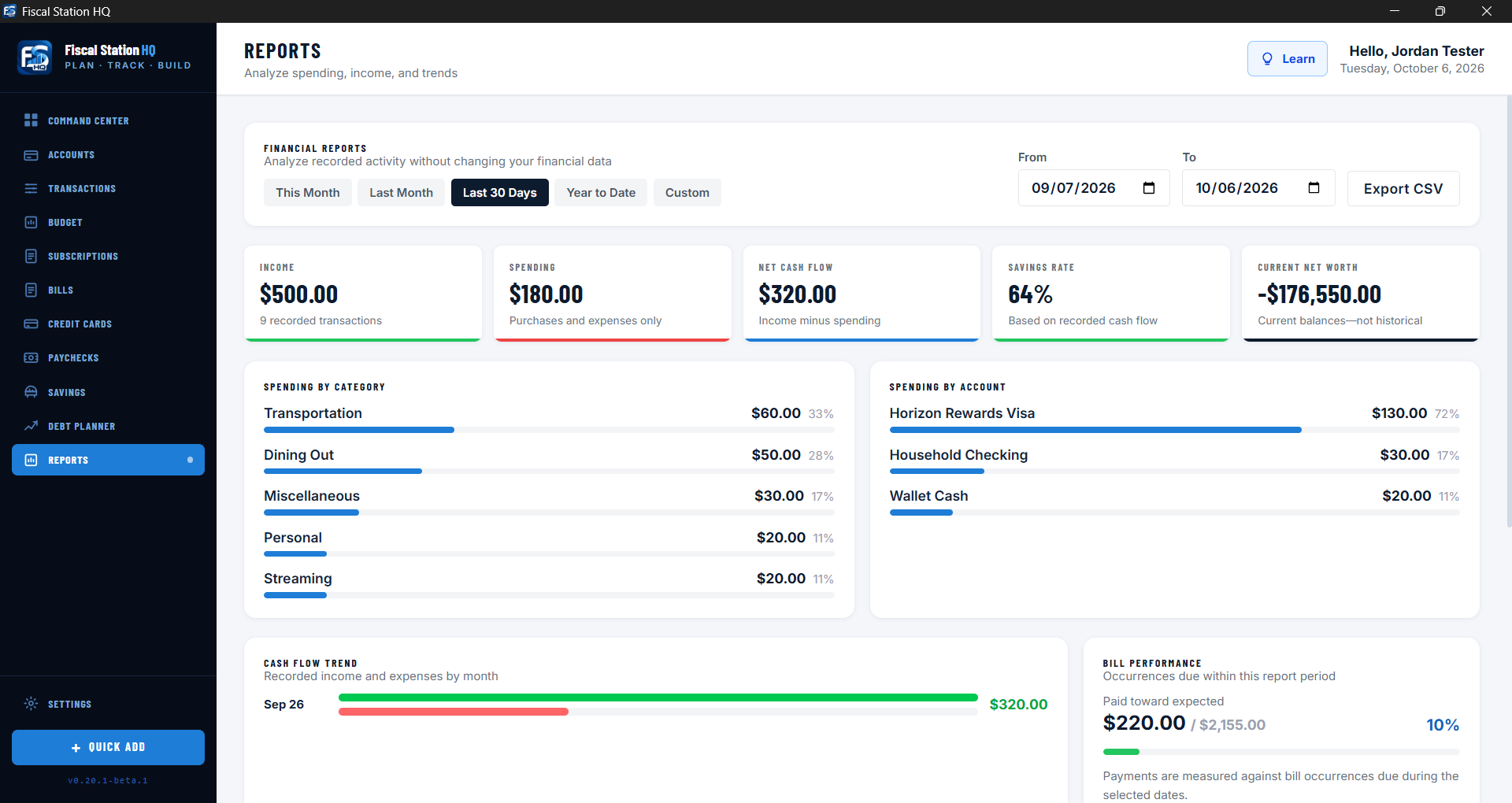Click the Quick Add button
The height and width of the screenshot is (803, 1512).
point(108,747)
